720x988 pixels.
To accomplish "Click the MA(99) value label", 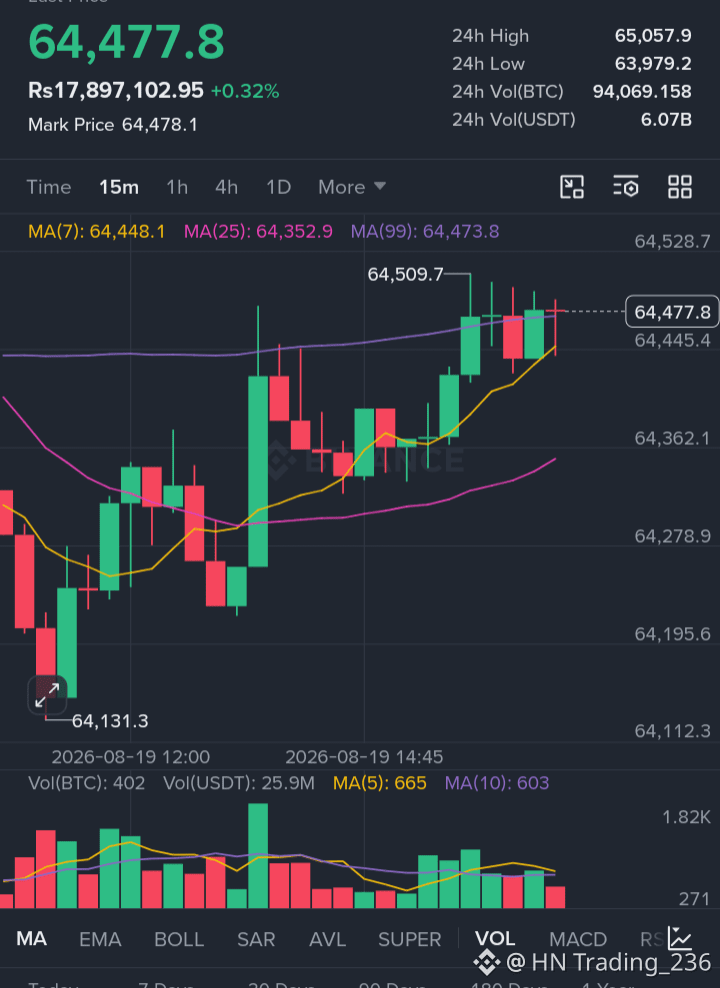I will (x=425, y=231).
